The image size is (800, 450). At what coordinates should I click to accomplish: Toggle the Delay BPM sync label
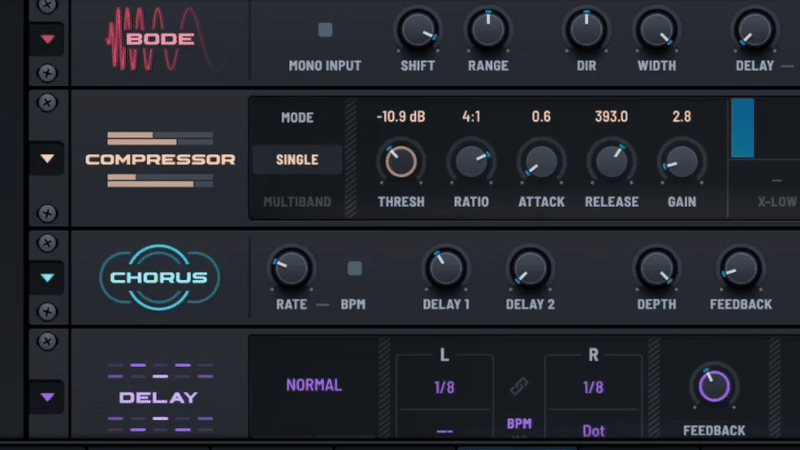point(519,423)
